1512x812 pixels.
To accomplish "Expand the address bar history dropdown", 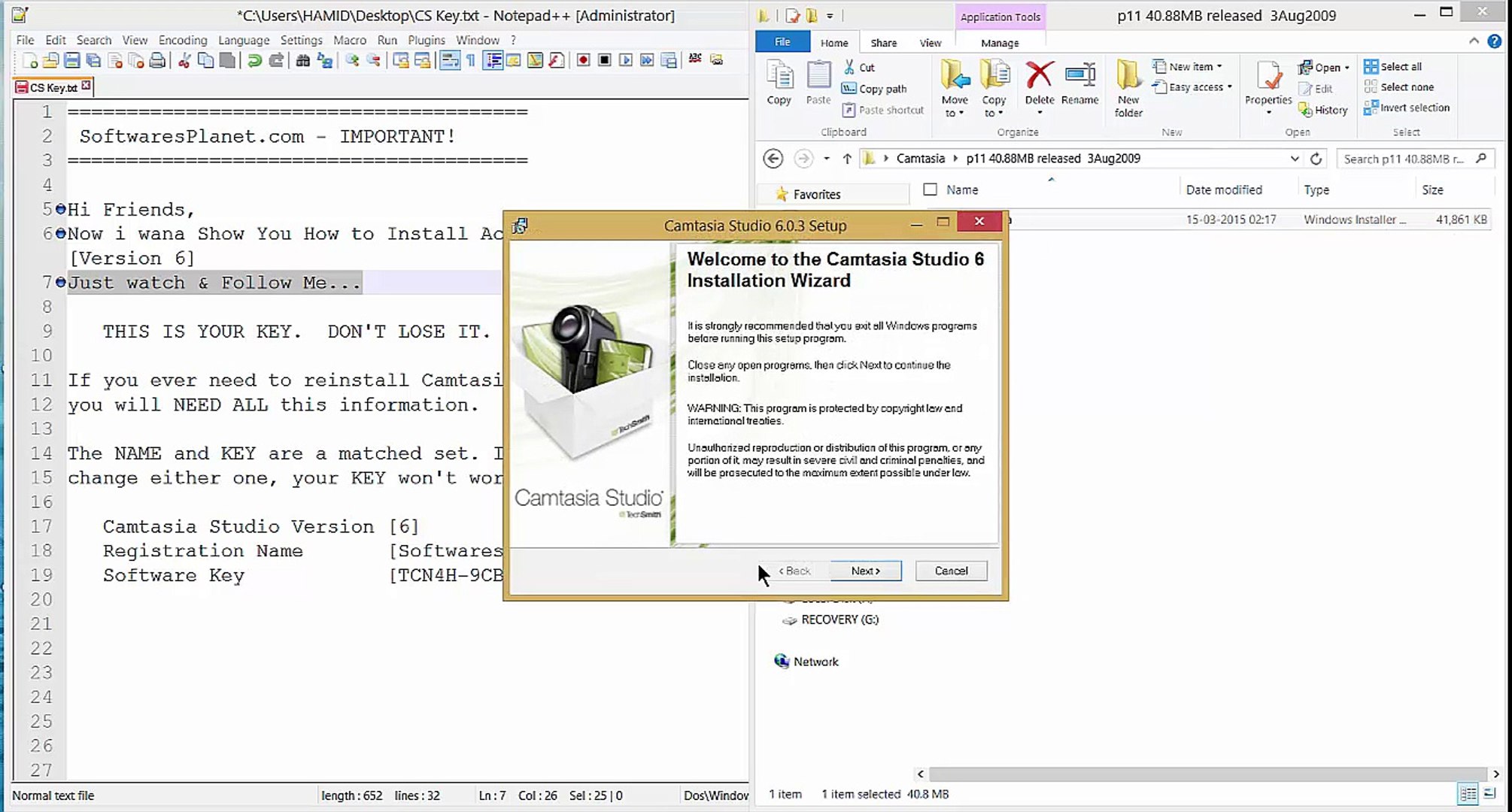I will coord(1294,159).
